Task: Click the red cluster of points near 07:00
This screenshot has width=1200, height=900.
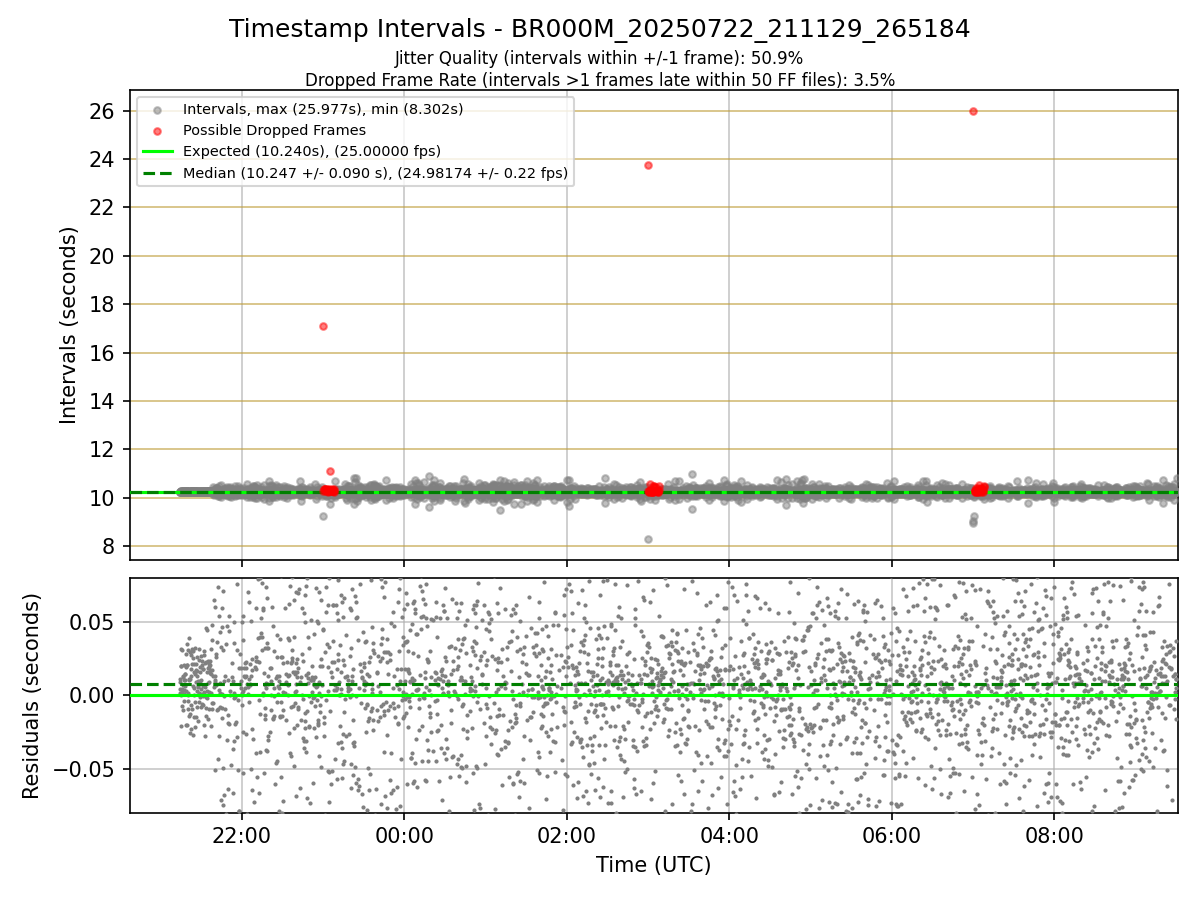Action: point(980,489)
